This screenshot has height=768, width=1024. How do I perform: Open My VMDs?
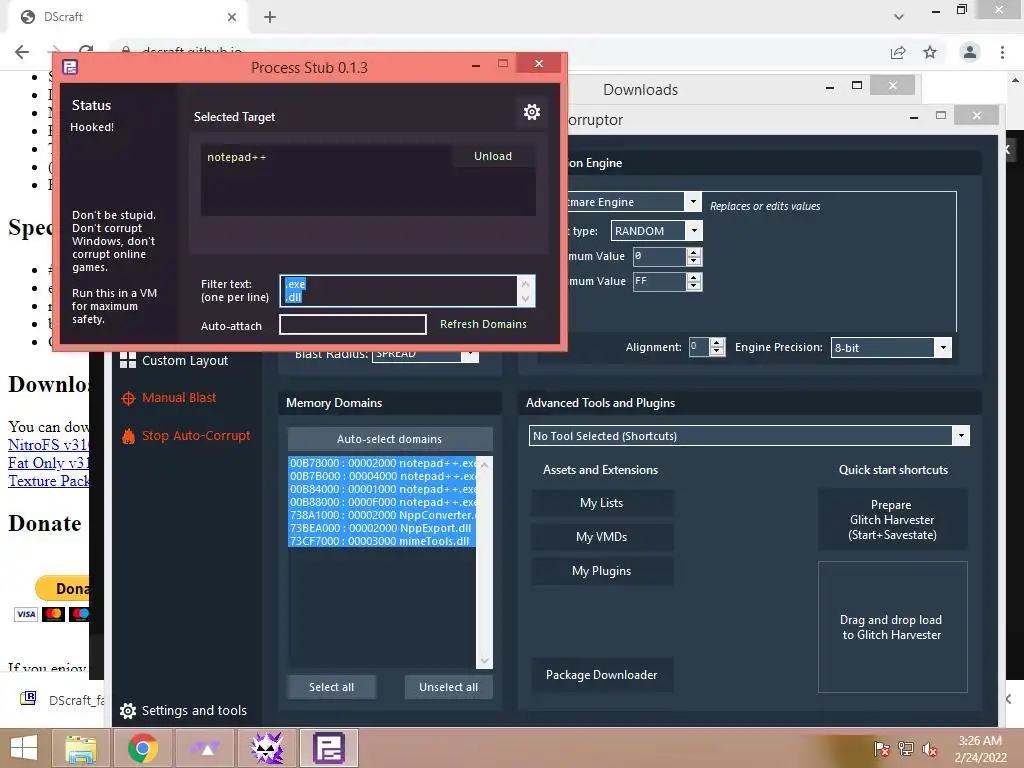pyautogui.click(x=601, y=537)
